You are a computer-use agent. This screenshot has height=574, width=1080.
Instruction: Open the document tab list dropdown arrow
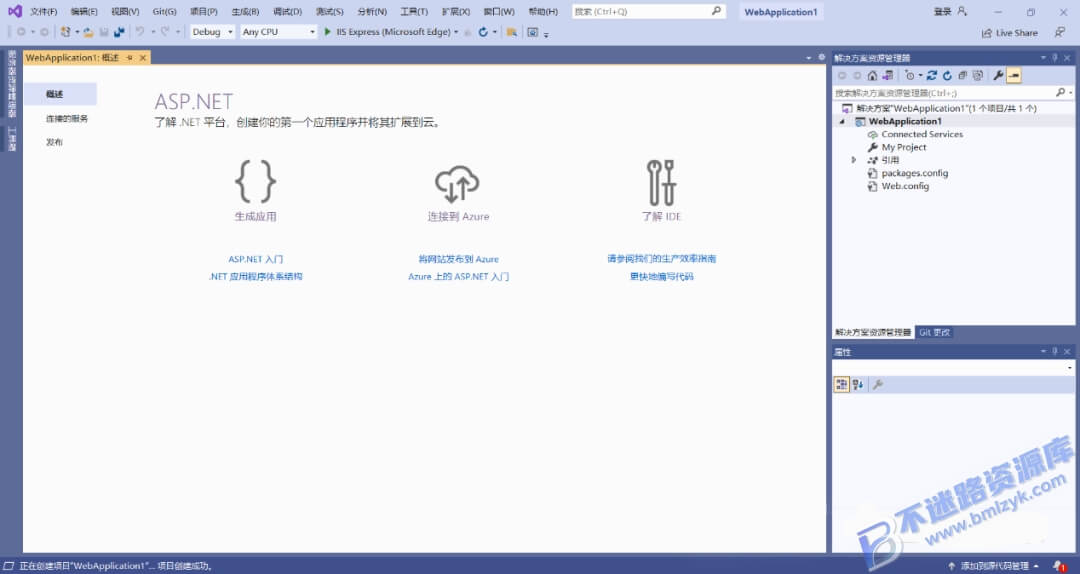coord(809,58)
